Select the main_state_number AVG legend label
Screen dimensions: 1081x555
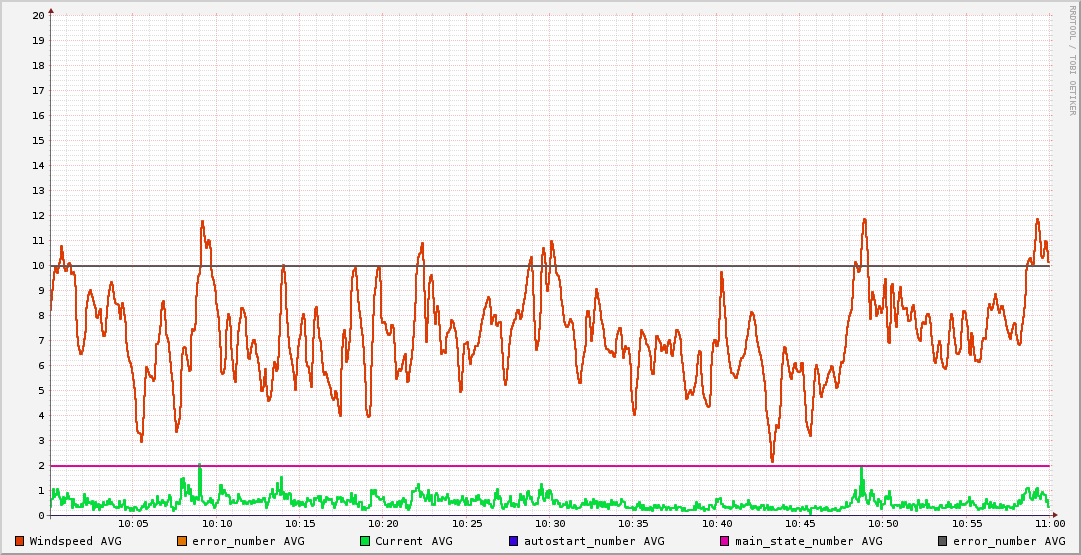coord(808,541)
